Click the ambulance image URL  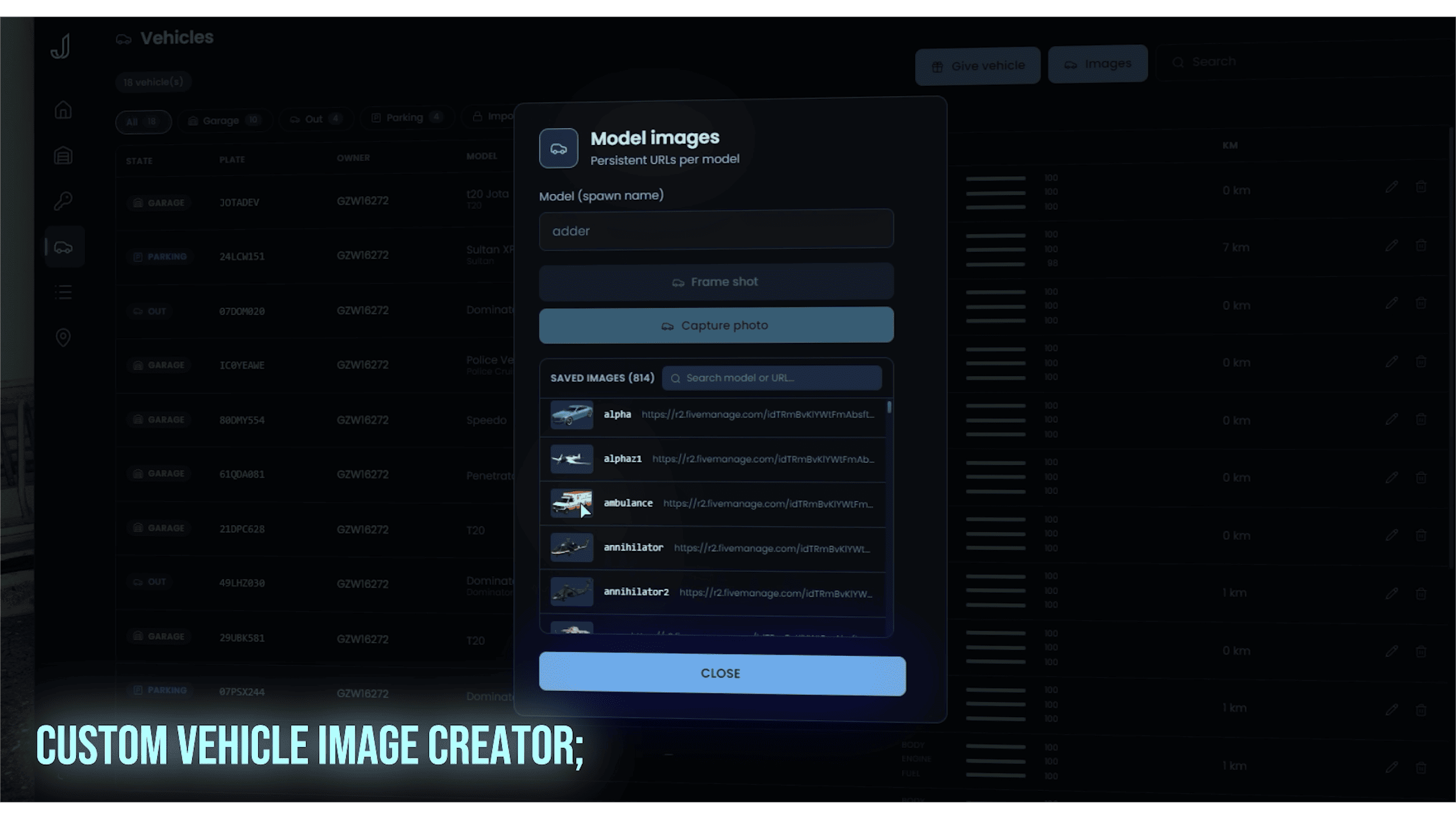click(768, 503)
